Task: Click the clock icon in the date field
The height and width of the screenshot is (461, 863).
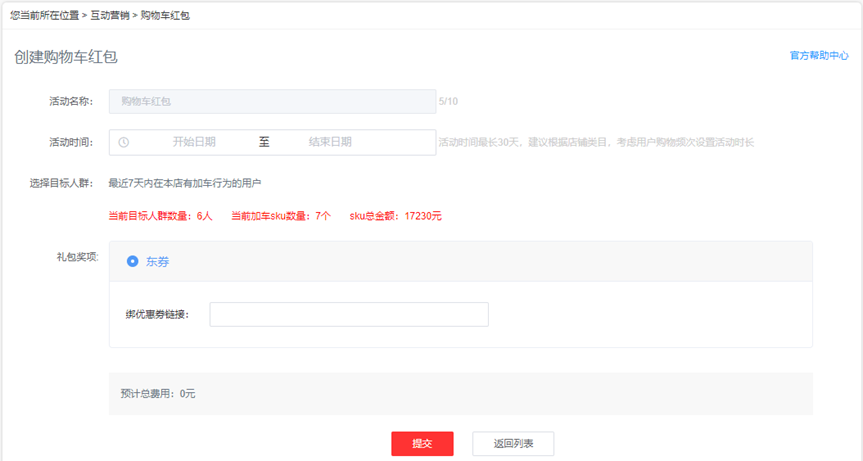Action: [x=124, y=142]
